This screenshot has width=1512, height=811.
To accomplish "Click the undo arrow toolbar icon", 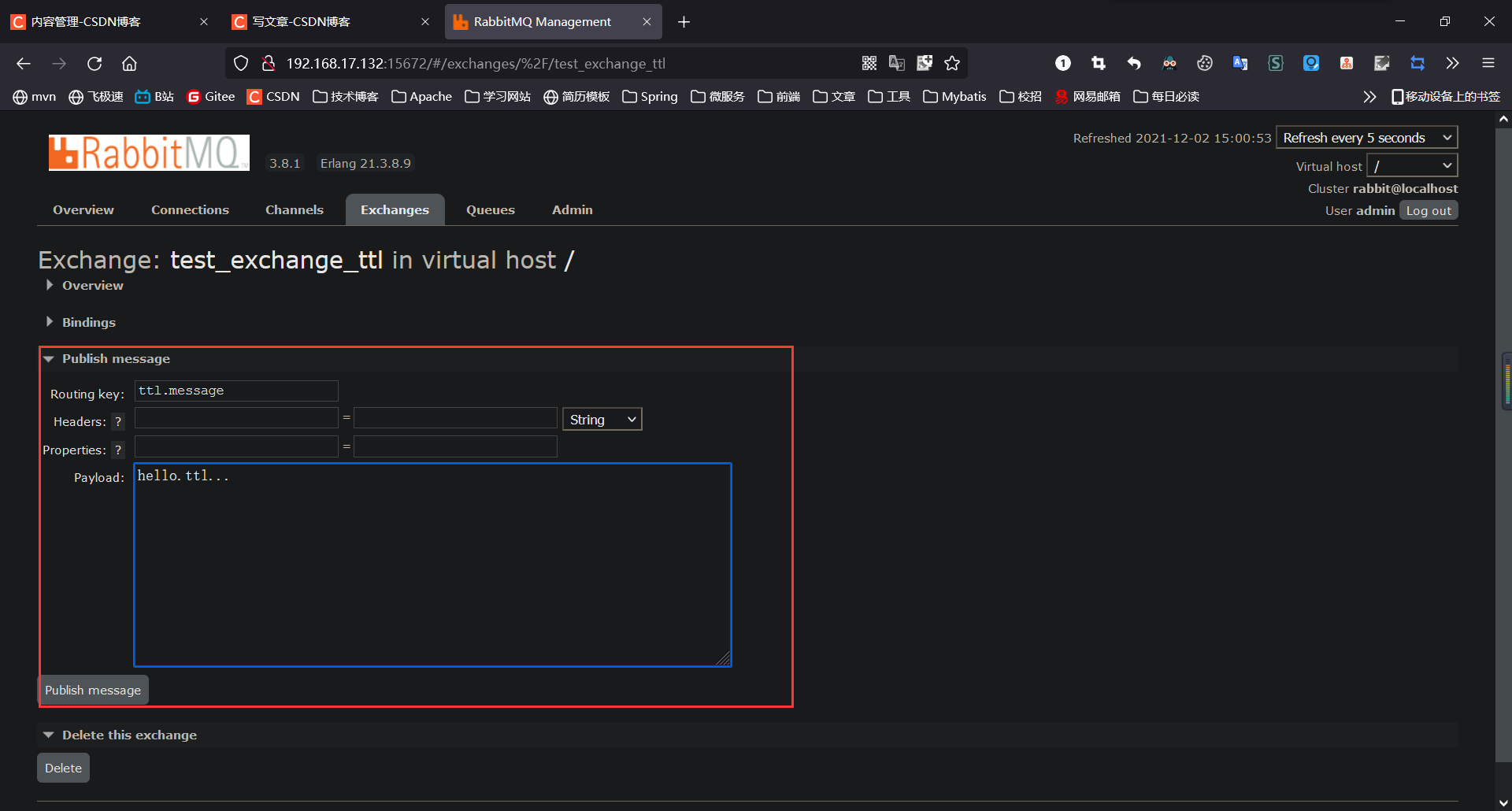I will 1134,63.
